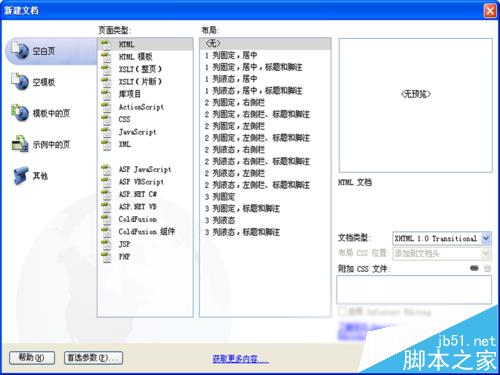Open the 其他 category icon
Screen dimensions: 500x375
point(20,175)
